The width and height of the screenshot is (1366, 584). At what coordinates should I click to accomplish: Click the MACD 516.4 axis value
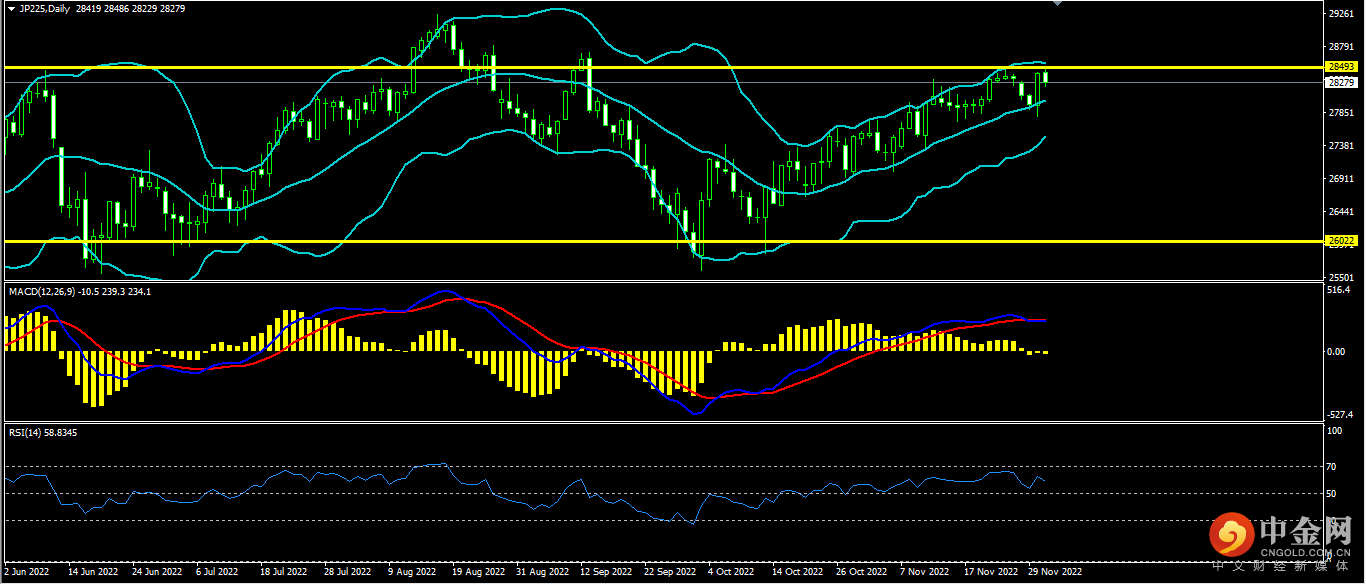coord(1337,290)
